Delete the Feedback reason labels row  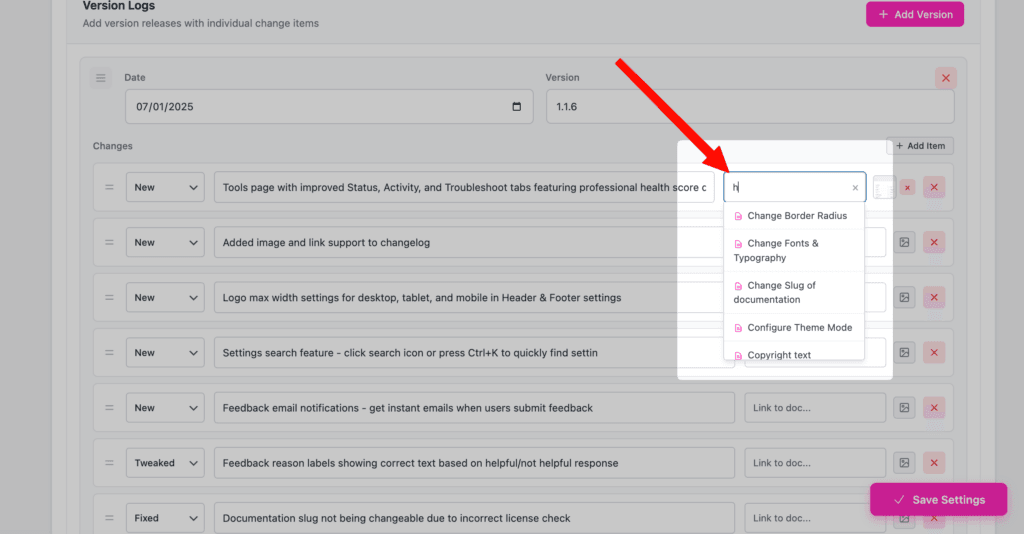(934, 463)
